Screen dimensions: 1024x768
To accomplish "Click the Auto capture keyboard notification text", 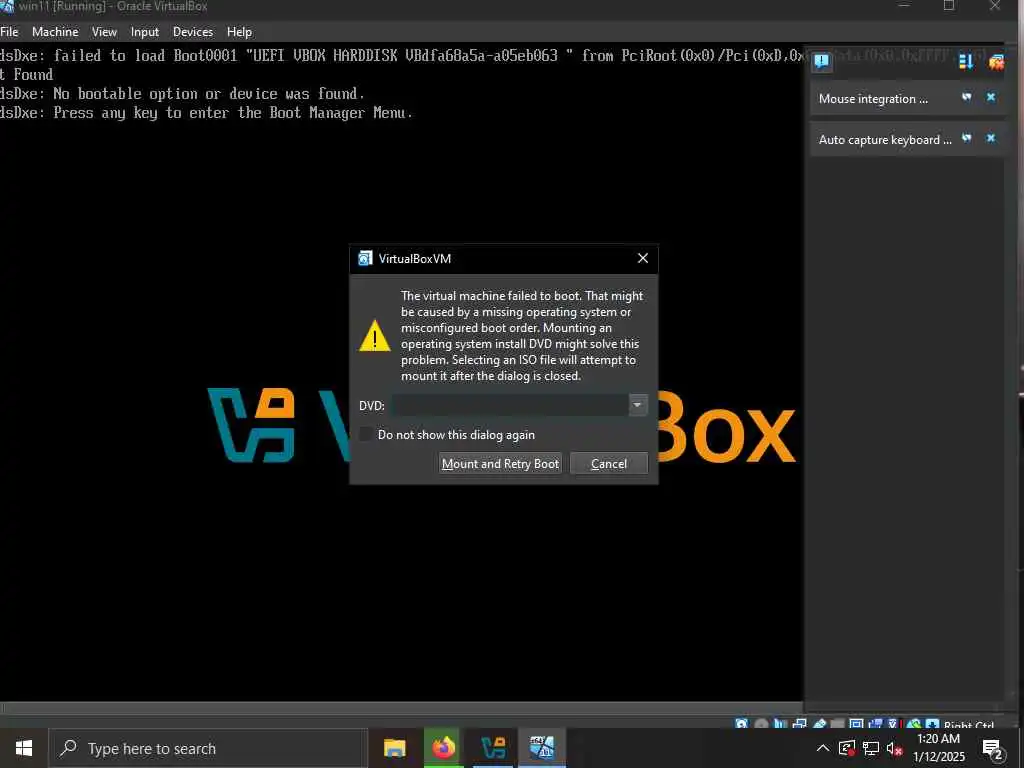I will [885, 140].
